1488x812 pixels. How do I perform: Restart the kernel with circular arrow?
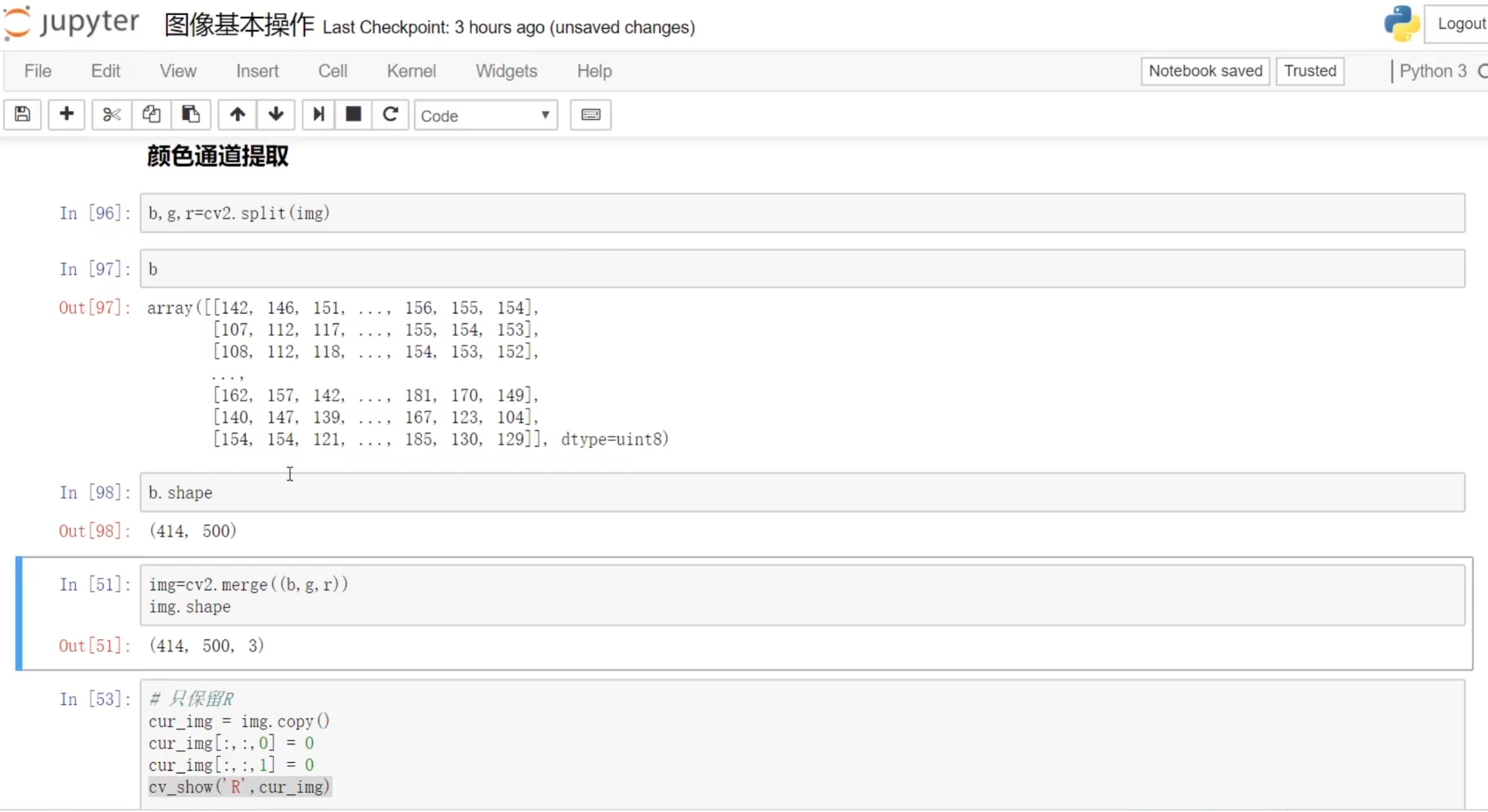point(390,114)
